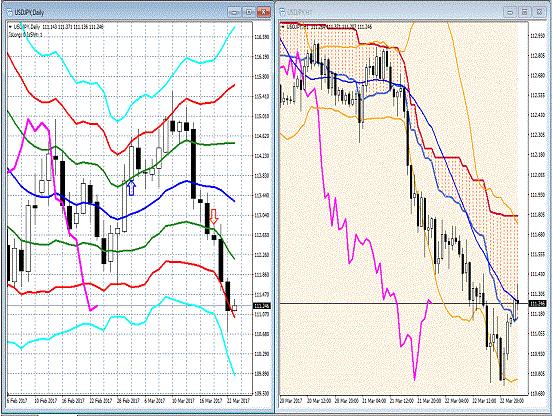The width and height of the screenshot is (552, 416).
Task: Click the 20 Mar 12:00 label on the H1 axis
Action: pyautogui.click(x=319, y=401)
